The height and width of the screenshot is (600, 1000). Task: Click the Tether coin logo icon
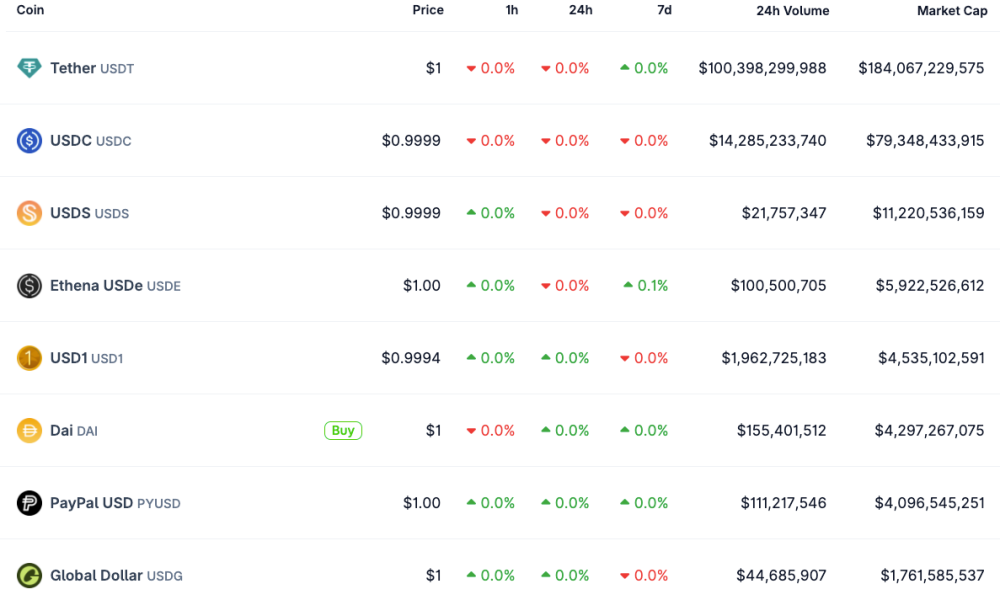27,68
